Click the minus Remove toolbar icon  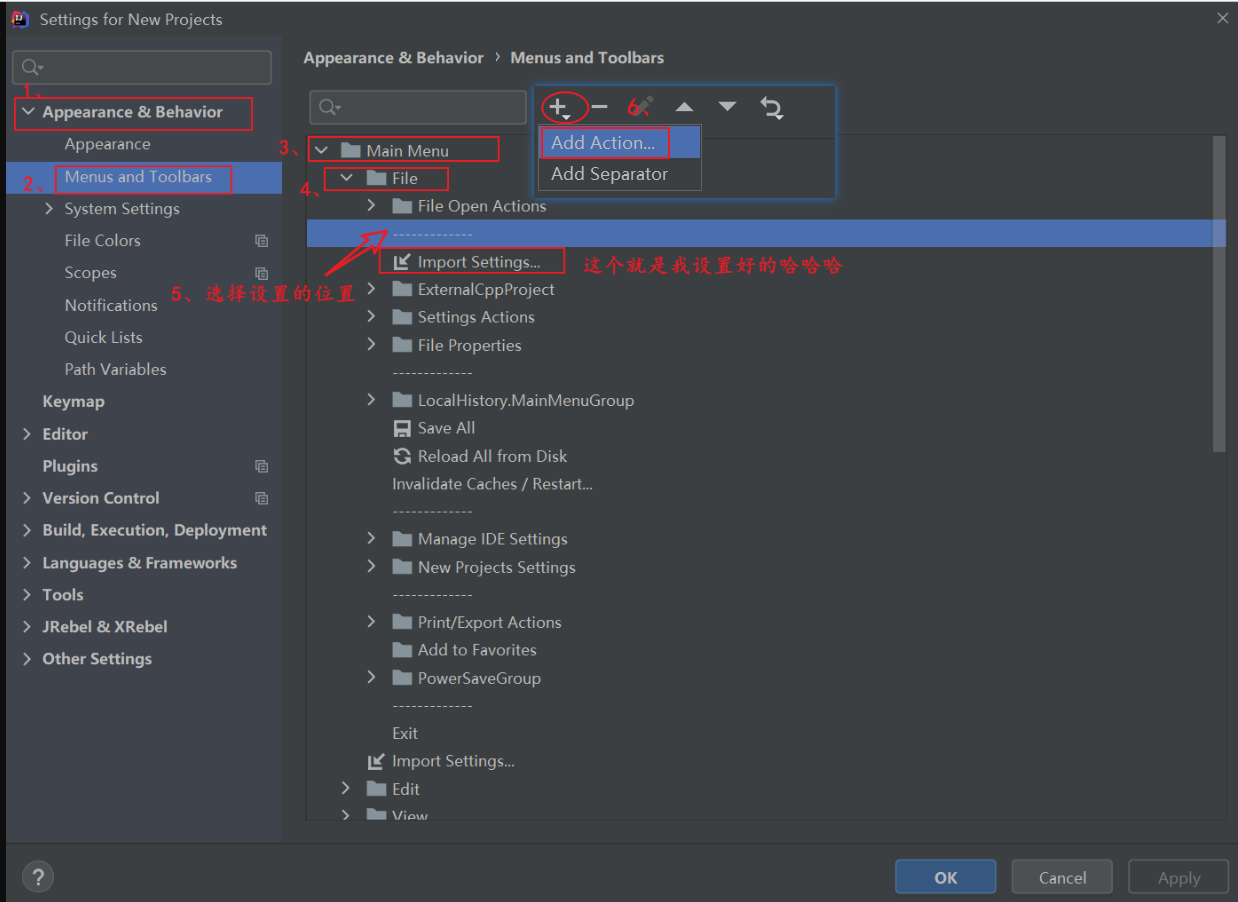pyautogui.click(x=600, y=107)
